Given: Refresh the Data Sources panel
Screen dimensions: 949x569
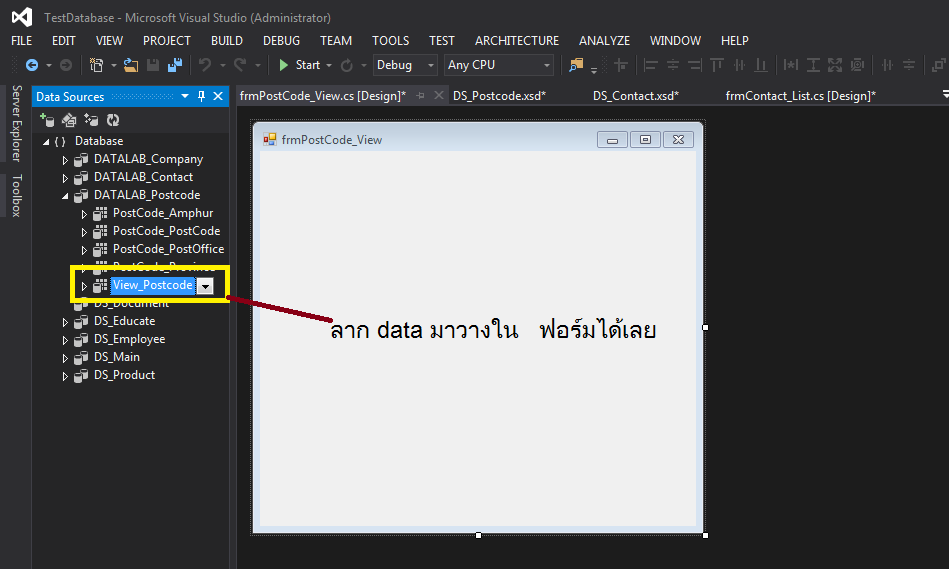Looking at the screenshot, I should [113, 120].
